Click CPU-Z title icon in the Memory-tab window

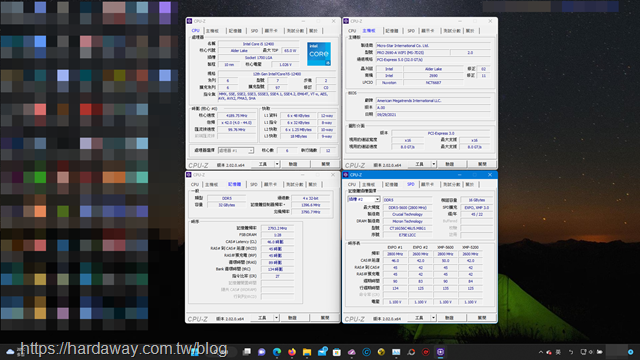[x=189, y=175]
